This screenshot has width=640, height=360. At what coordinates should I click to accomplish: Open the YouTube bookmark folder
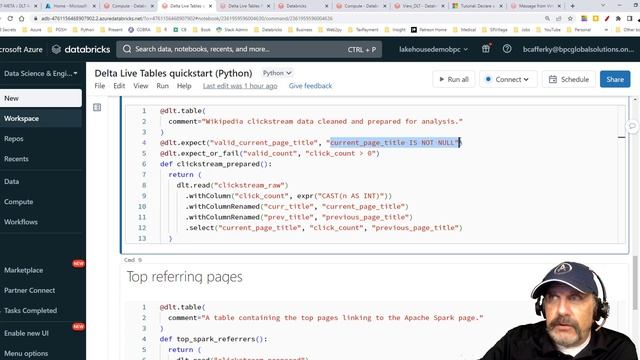pyautogui.click(x=549, y=30)
